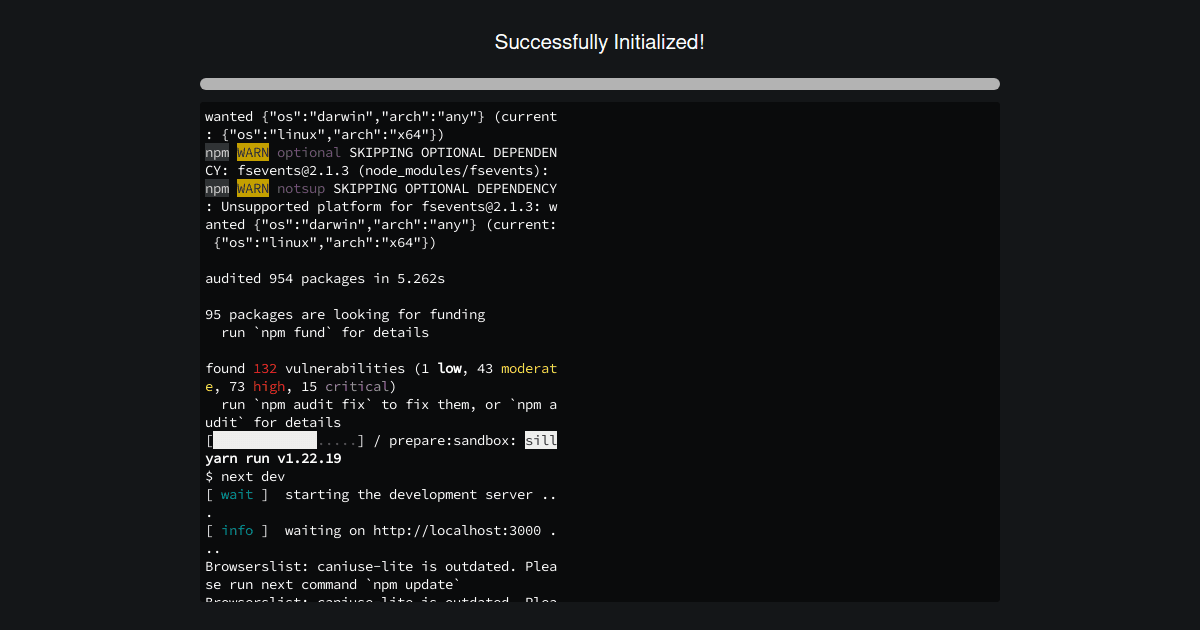
Task: Click the next dev command line
Action: (245, 476)
